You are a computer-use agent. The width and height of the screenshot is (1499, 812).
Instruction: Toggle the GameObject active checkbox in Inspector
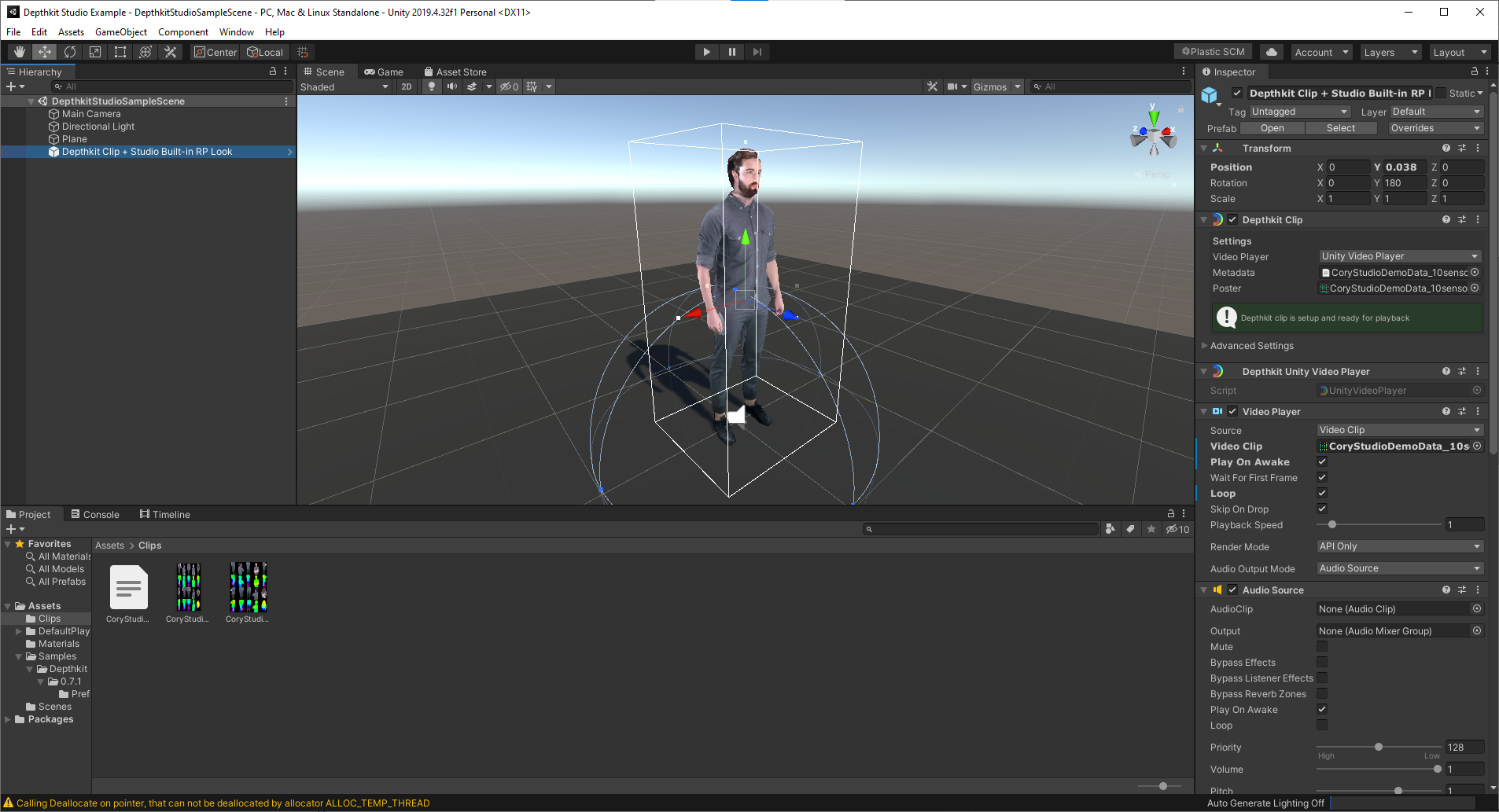click(x=1236, y=93)
